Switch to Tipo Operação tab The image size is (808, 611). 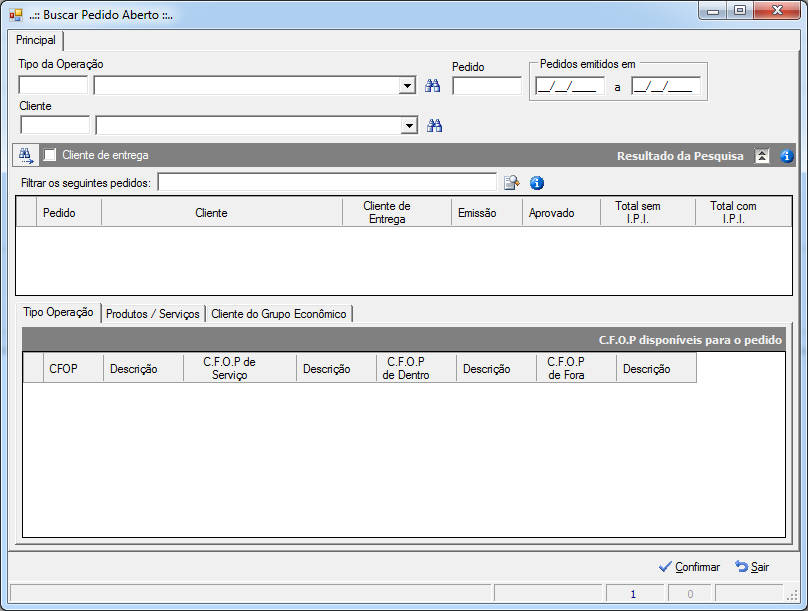pos(58,312)
